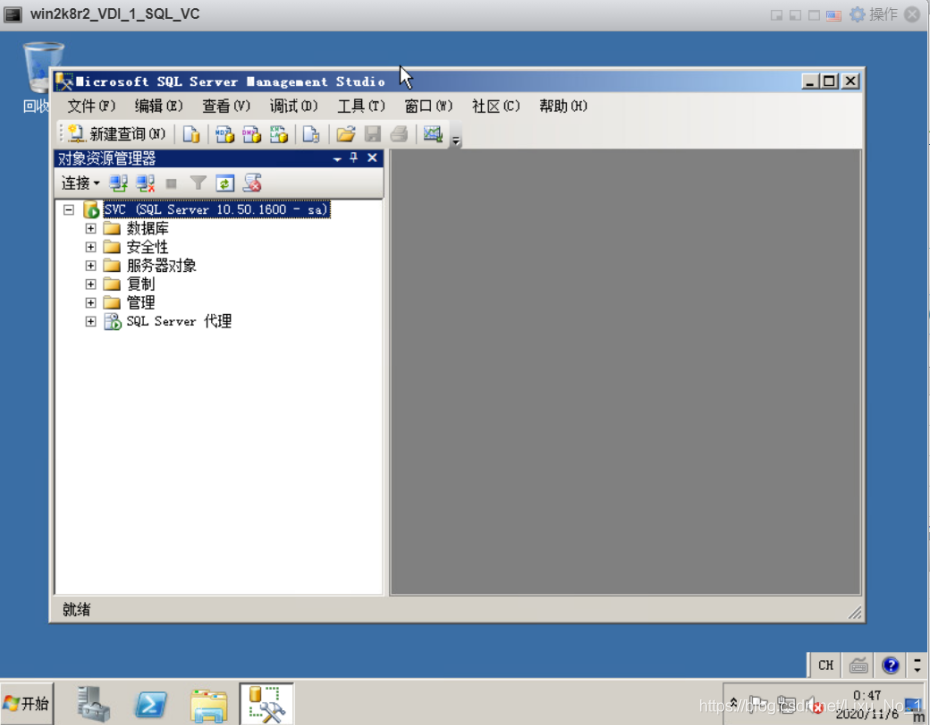Click the New Query (新建查询) button

[117, 134]
